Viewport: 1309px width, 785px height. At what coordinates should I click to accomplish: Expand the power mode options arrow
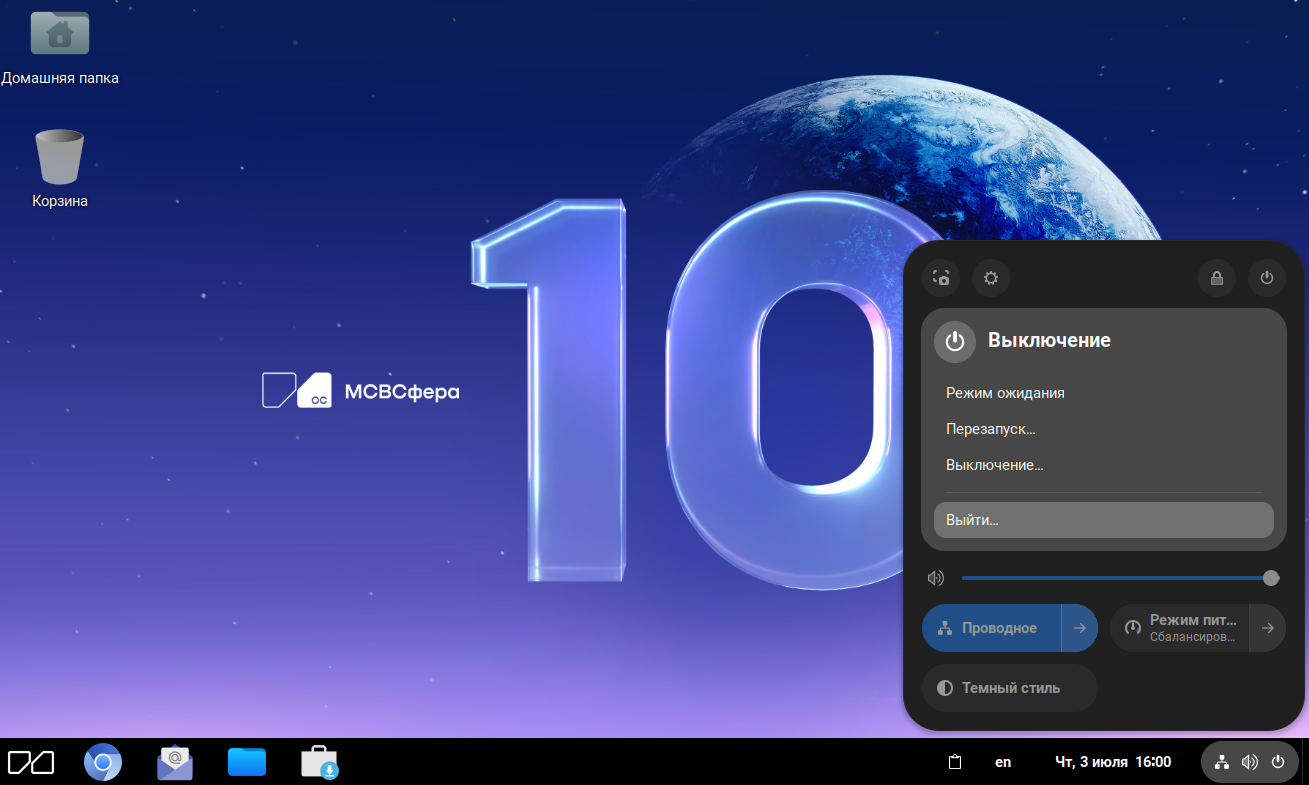1267,628
